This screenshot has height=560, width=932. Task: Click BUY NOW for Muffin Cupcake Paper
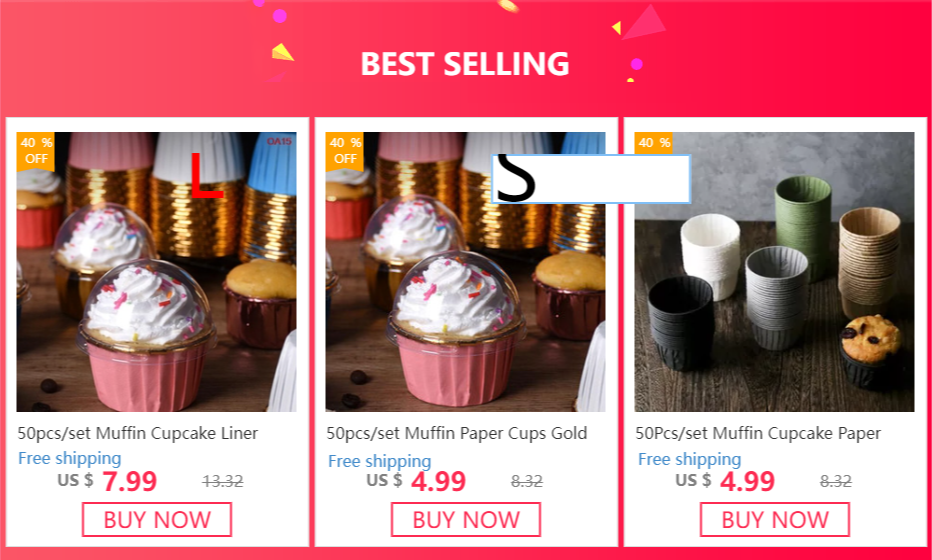775,520
